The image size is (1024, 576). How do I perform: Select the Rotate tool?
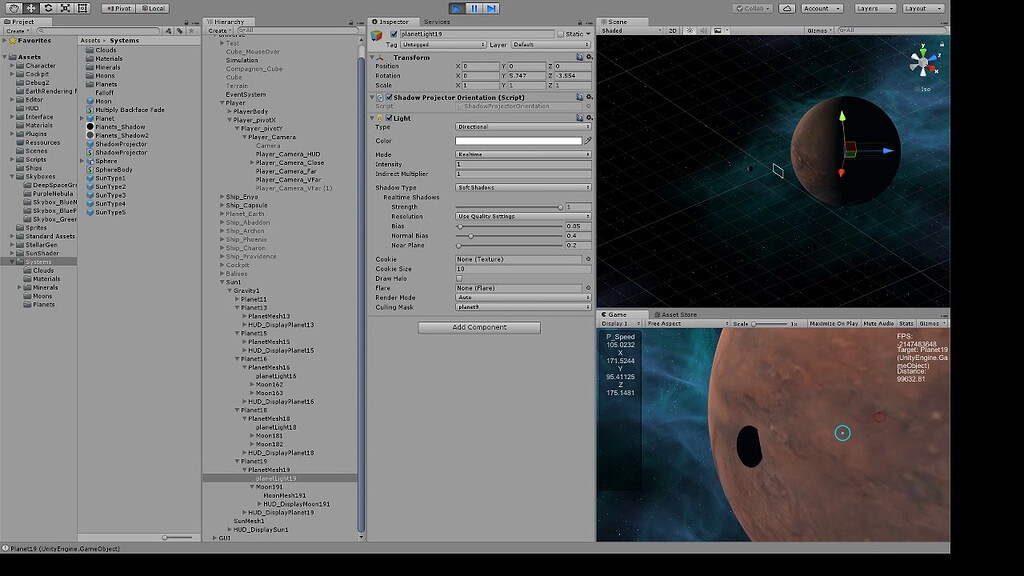49,8
